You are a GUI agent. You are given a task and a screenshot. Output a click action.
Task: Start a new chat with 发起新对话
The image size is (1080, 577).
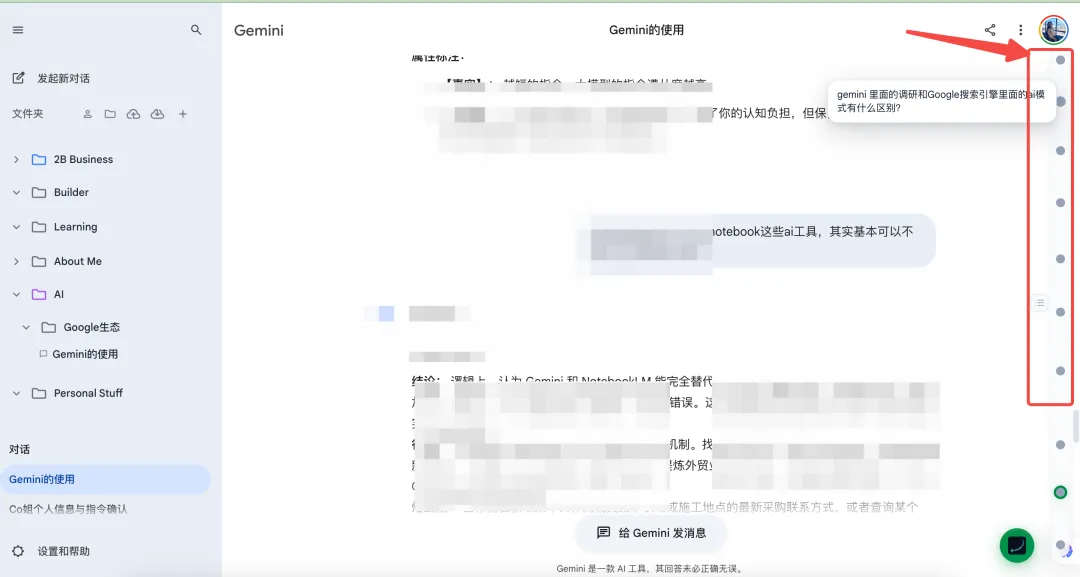click(52, 78)
